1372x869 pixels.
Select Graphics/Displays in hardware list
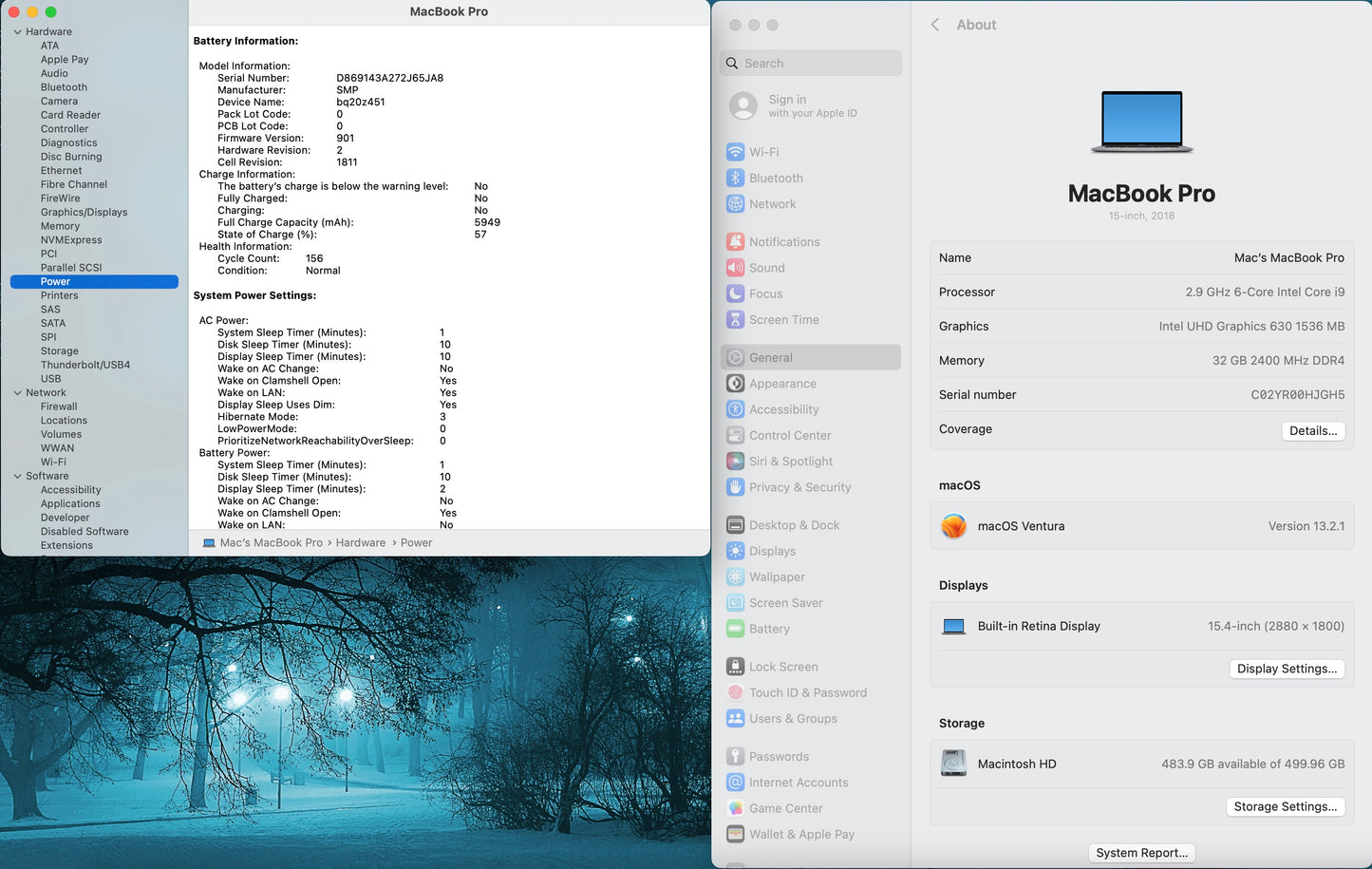pyautogui.click(x=84, y=213)
